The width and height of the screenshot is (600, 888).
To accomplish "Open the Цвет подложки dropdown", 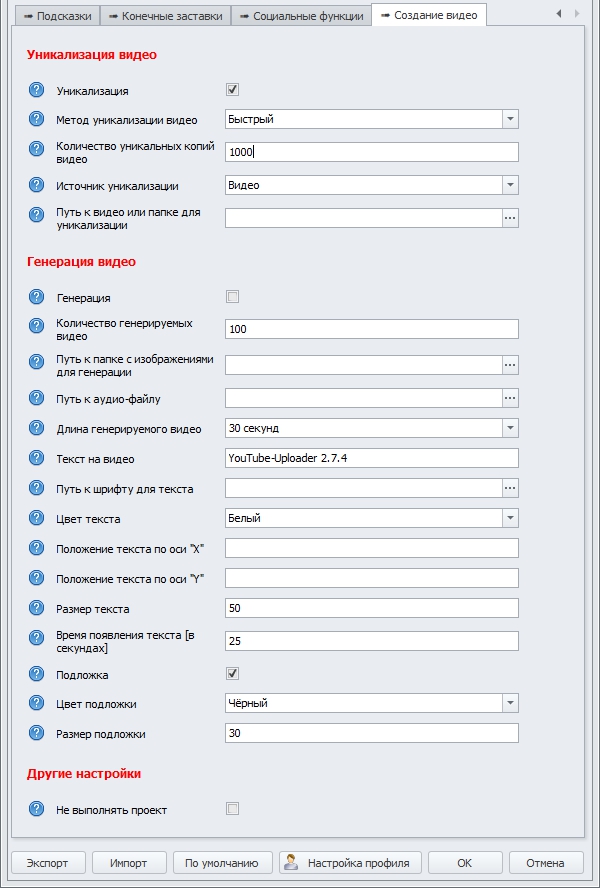I will (510, 702).
